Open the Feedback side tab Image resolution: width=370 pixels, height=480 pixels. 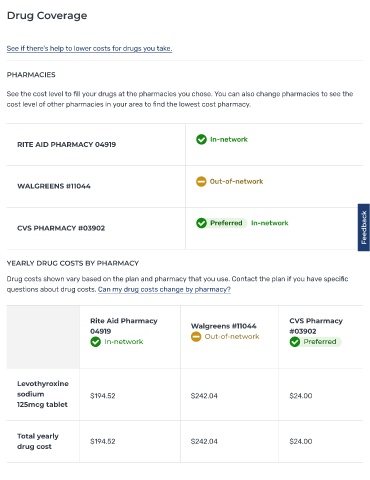click(x=364, y=227)
